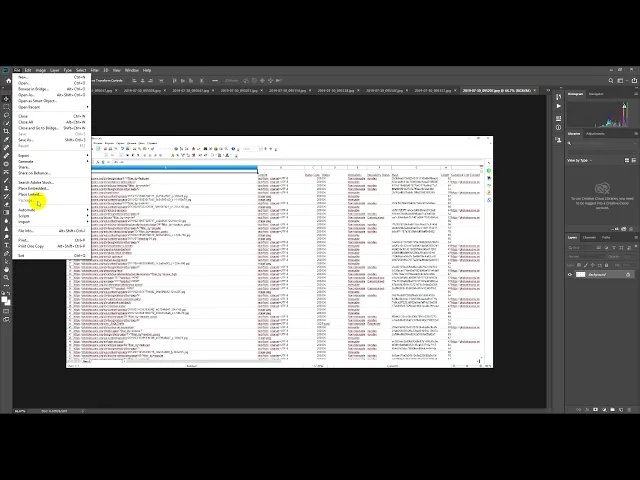Toggle Quick Mask mode icon in toolbar

(6, 311)
